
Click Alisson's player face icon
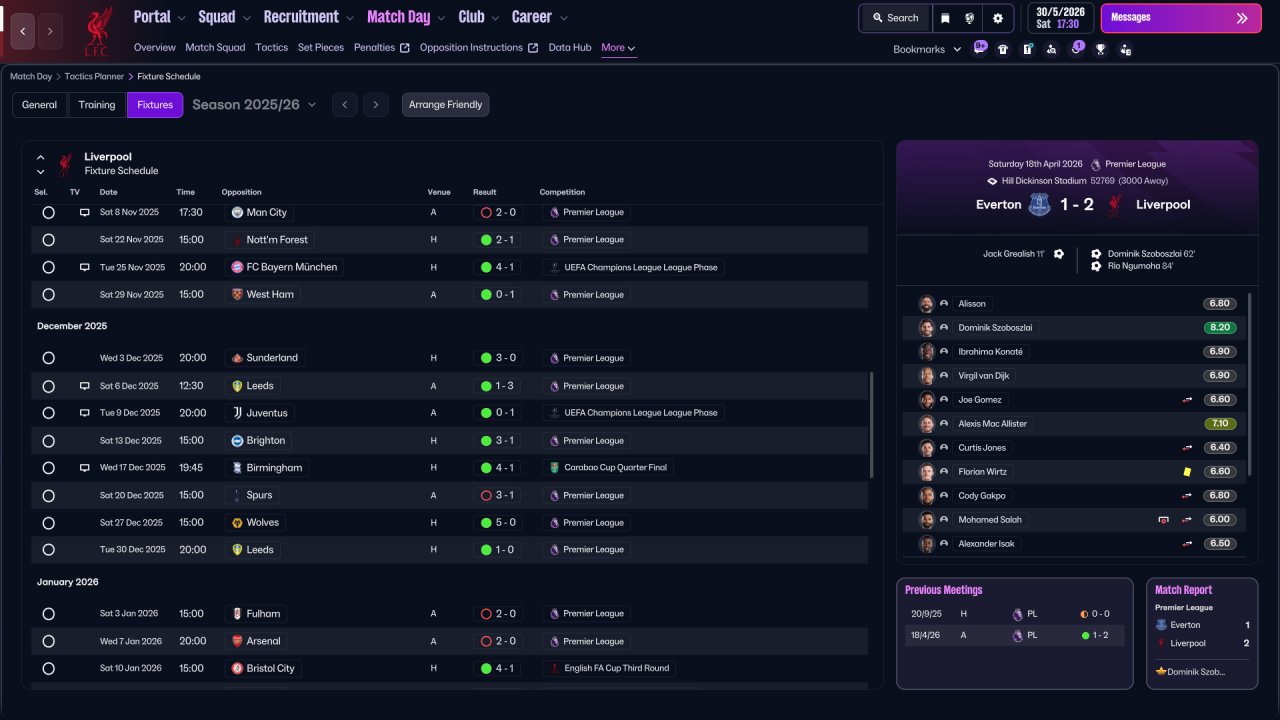coord(927,304)
